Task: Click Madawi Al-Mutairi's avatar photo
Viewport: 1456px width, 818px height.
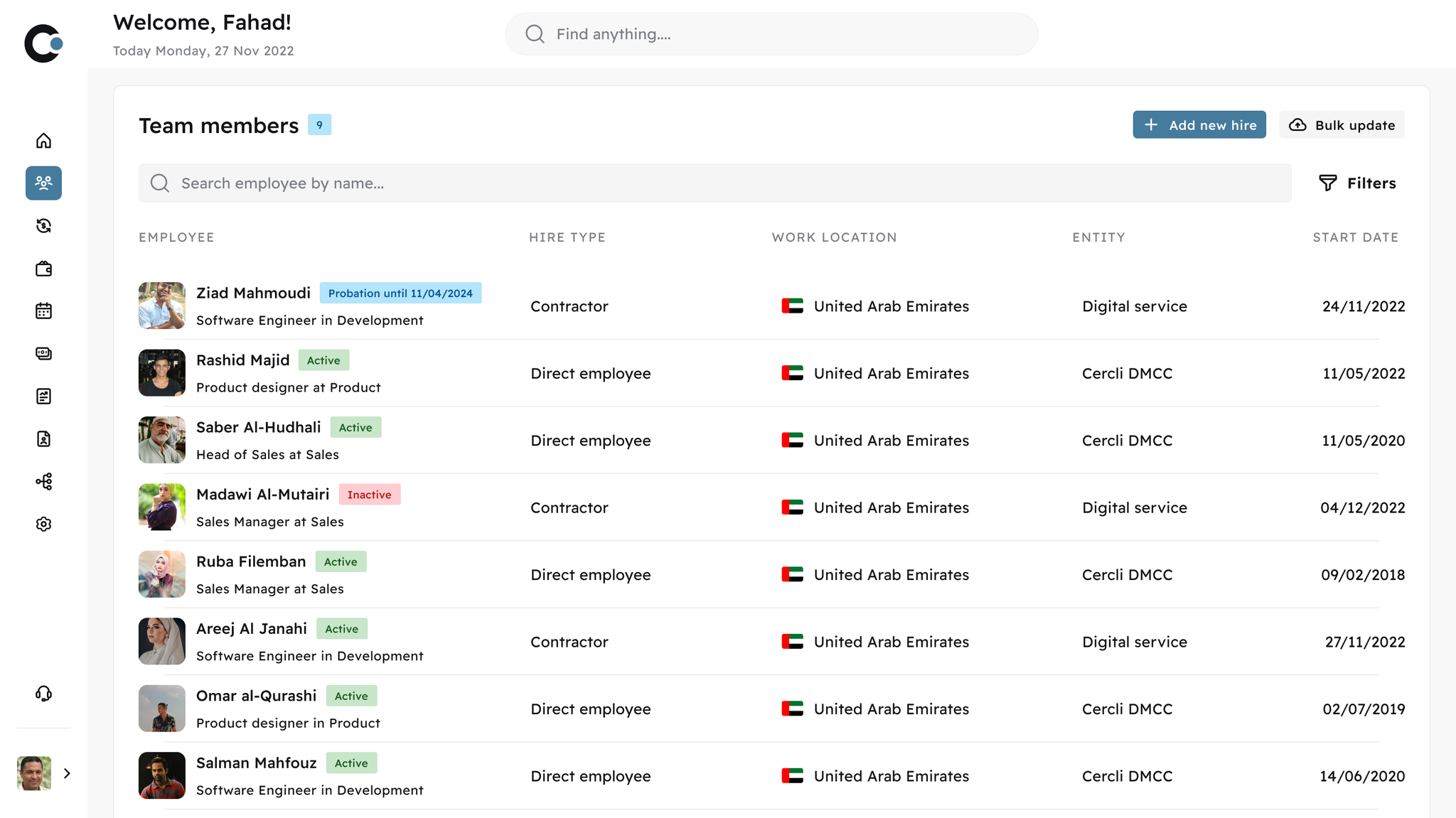Action: click(x=162, y=507)
